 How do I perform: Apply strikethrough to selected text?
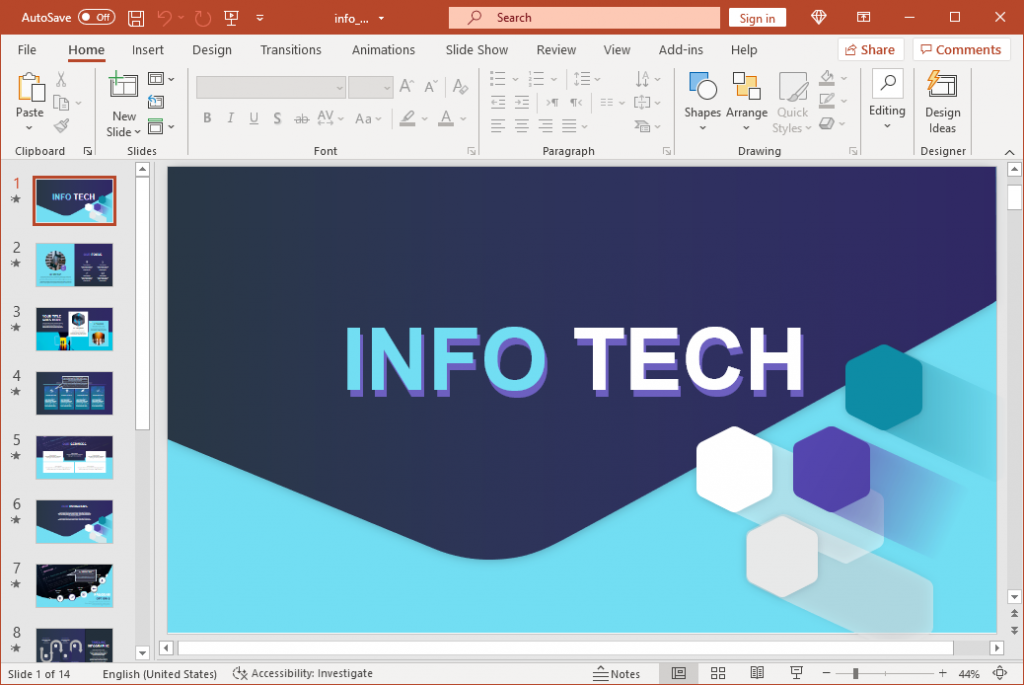coord(301,118)
